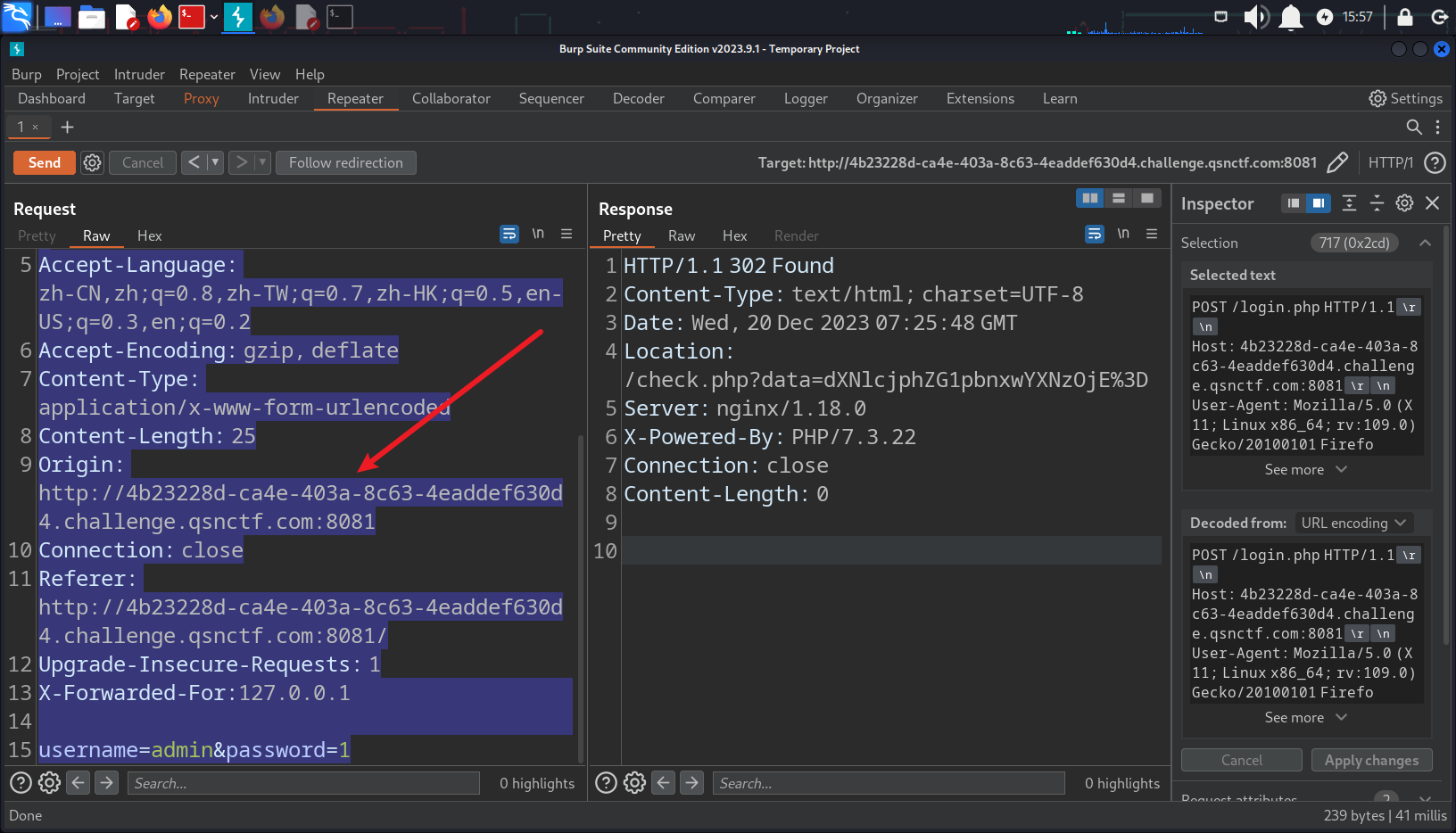This screenshot has width=1456, height=833.
Task: Cancel changes in Inspector
Action: (1242, 760)
